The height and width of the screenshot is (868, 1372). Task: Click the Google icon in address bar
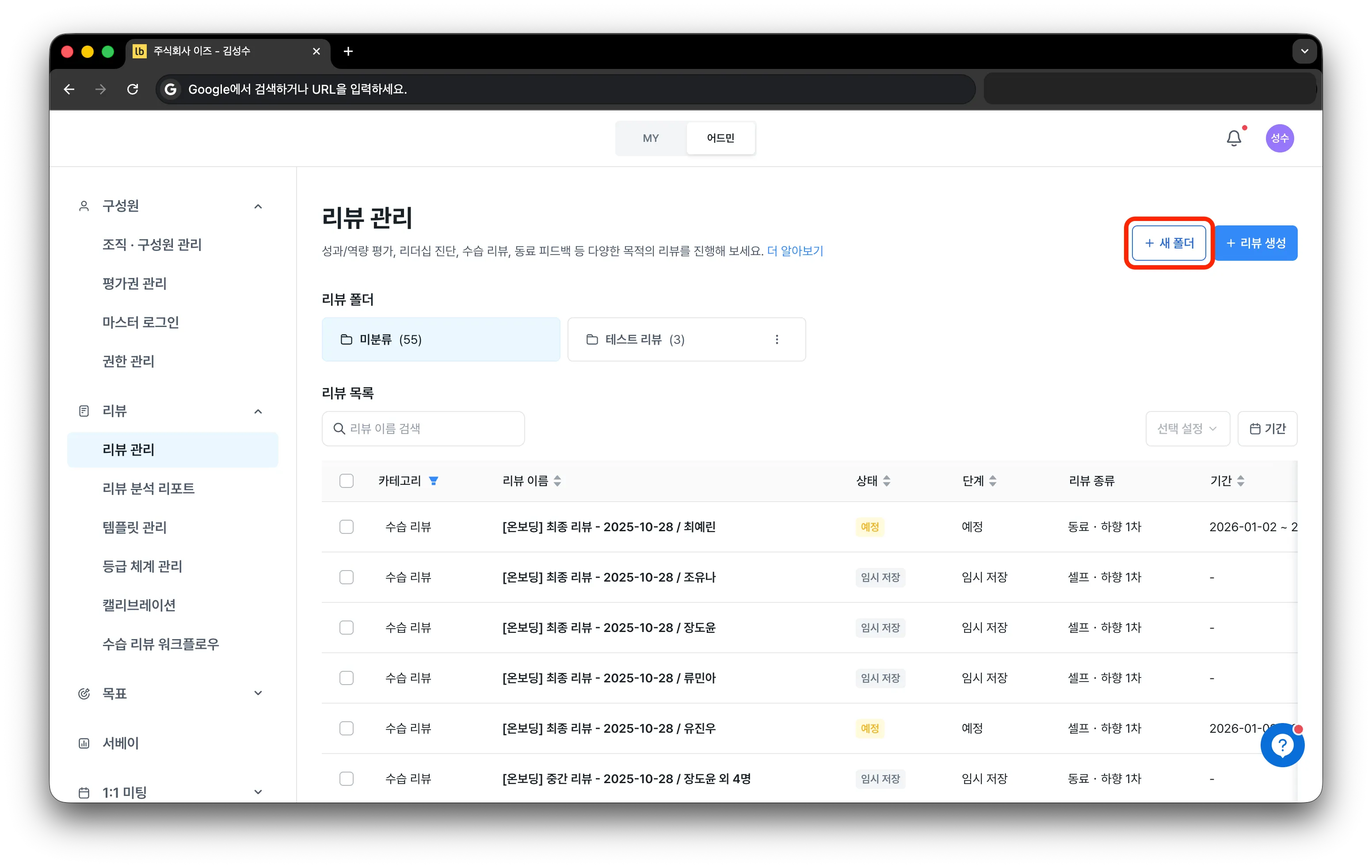click(x=170, y=89)
